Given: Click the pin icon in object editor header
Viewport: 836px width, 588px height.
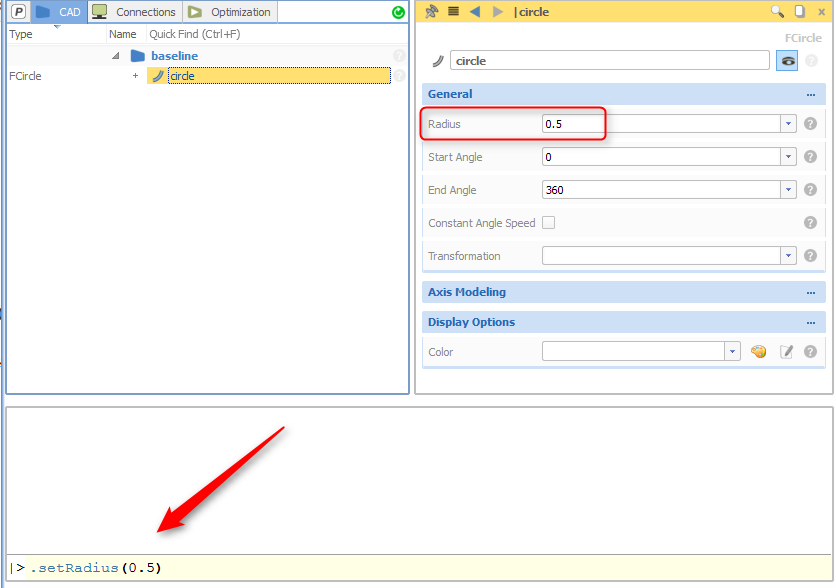Looking at the screenshot, I should pyautogui.click(x=432, y=12).
